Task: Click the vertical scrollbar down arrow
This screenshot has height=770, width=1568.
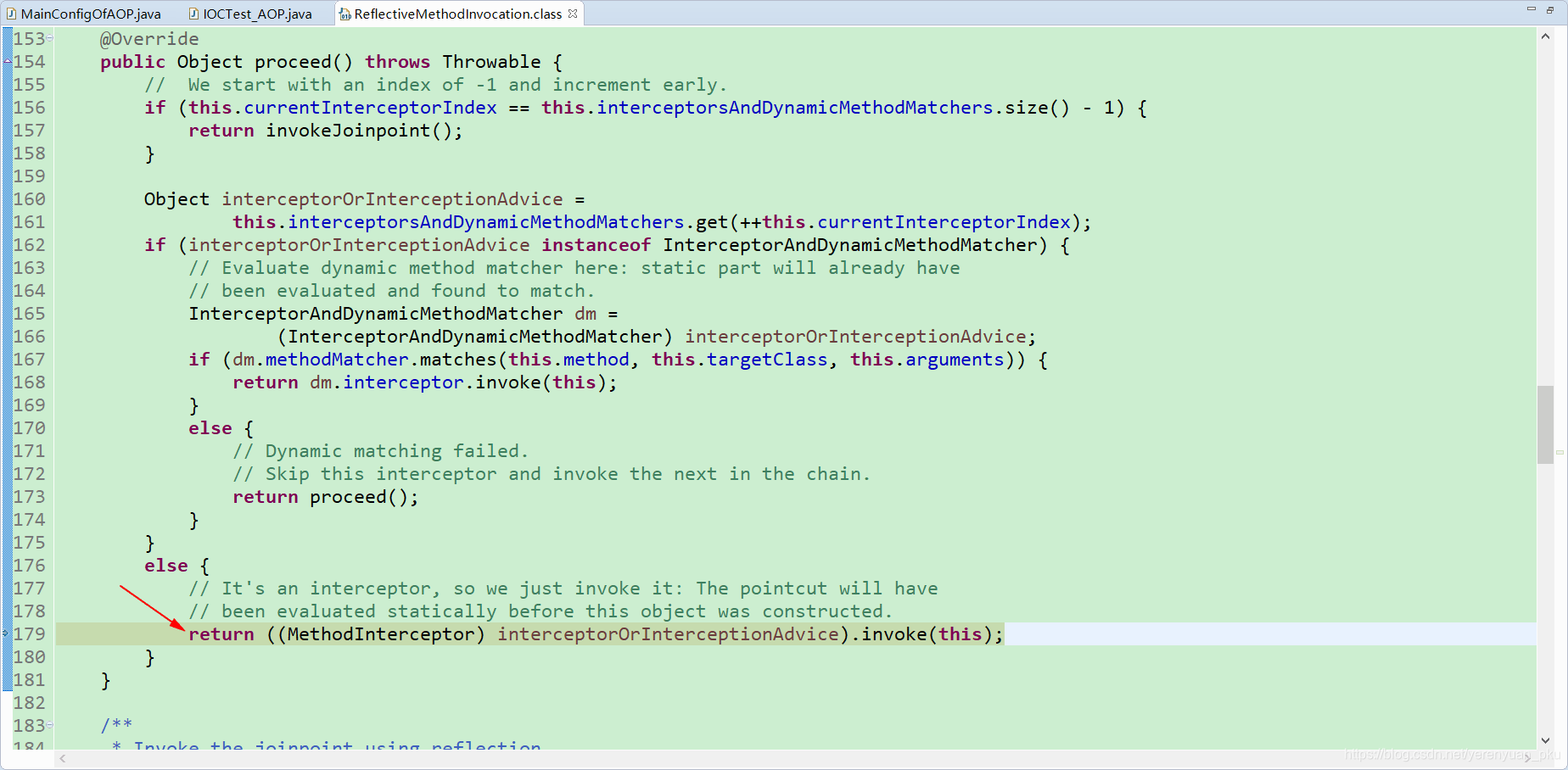Action: click(1545, 740)
